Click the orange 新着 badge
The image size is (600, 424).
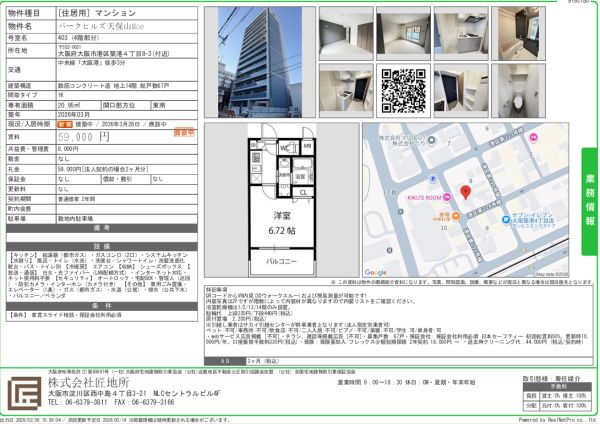[65, 124]
